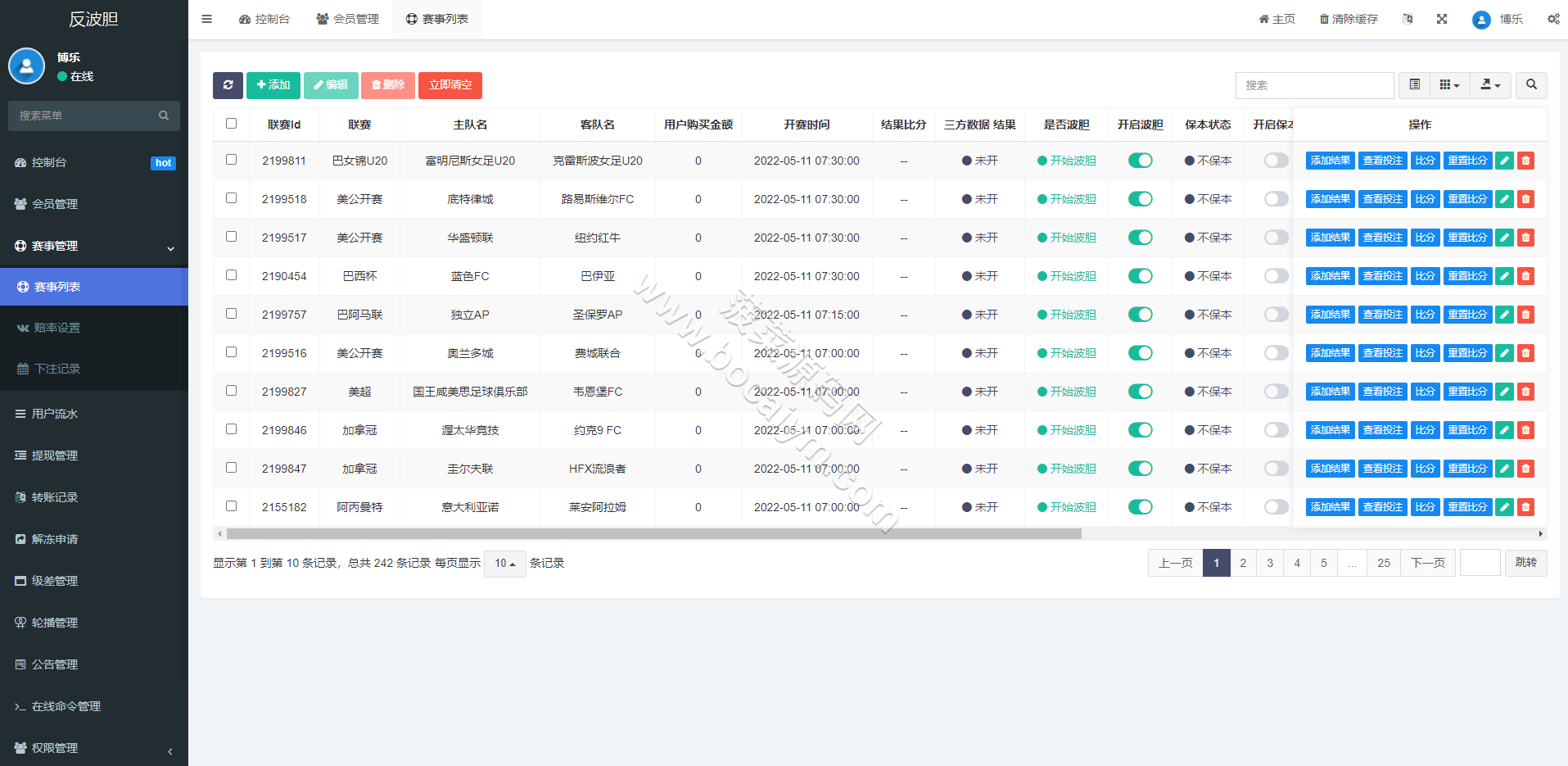Go to page 3 in pagination

point(1270,563)
